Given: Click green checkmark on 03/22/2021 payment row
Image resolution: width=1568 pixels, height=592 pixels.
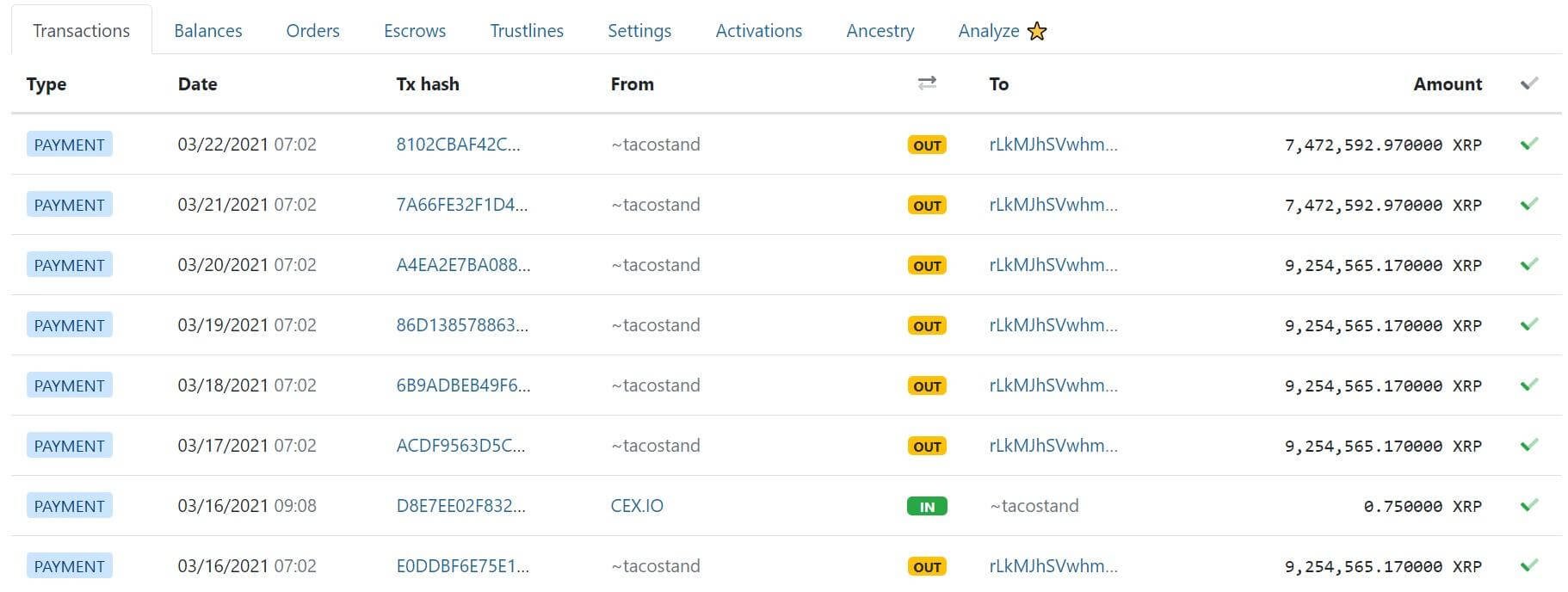Looking at the screenshot, I should 1528,144.
